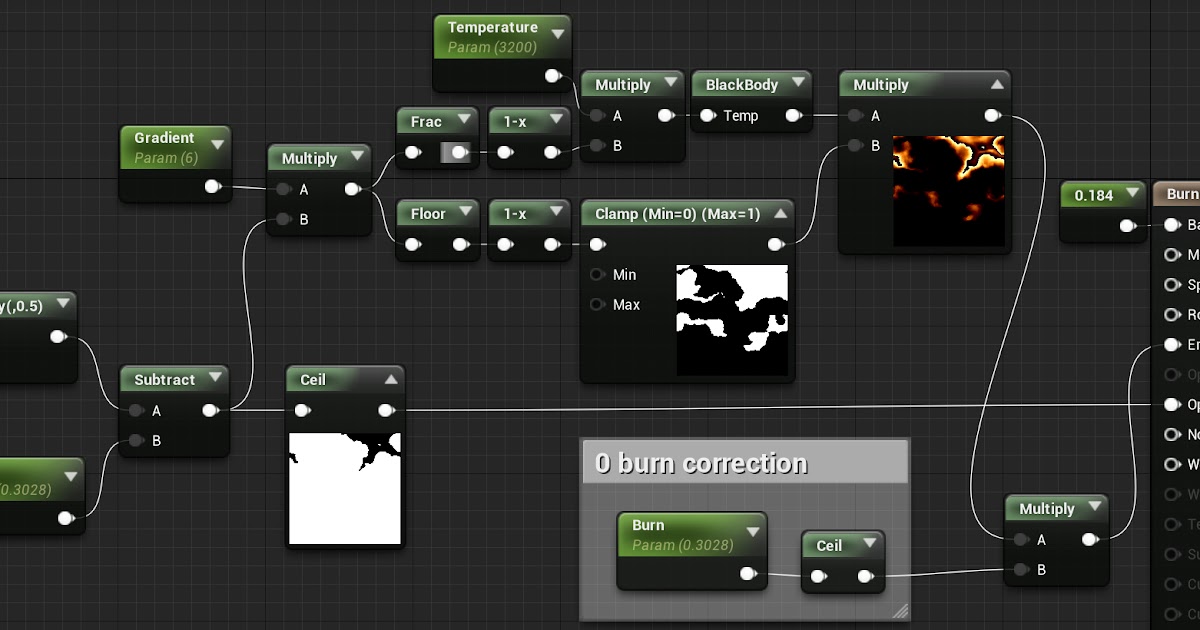Screen dimensions: 1200x630
Task: Collapse the white preview on the Ceil node
Action: point(390,378)
